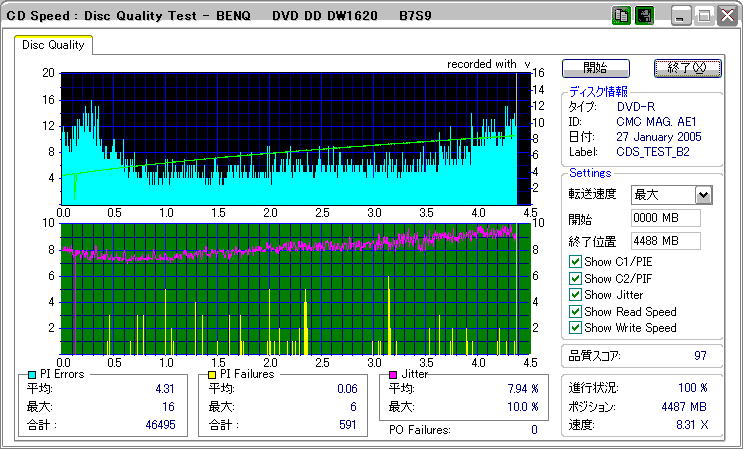The image size is (743, 449).
Task: Click the date 27 January 2005
Action: coord(659,137)
